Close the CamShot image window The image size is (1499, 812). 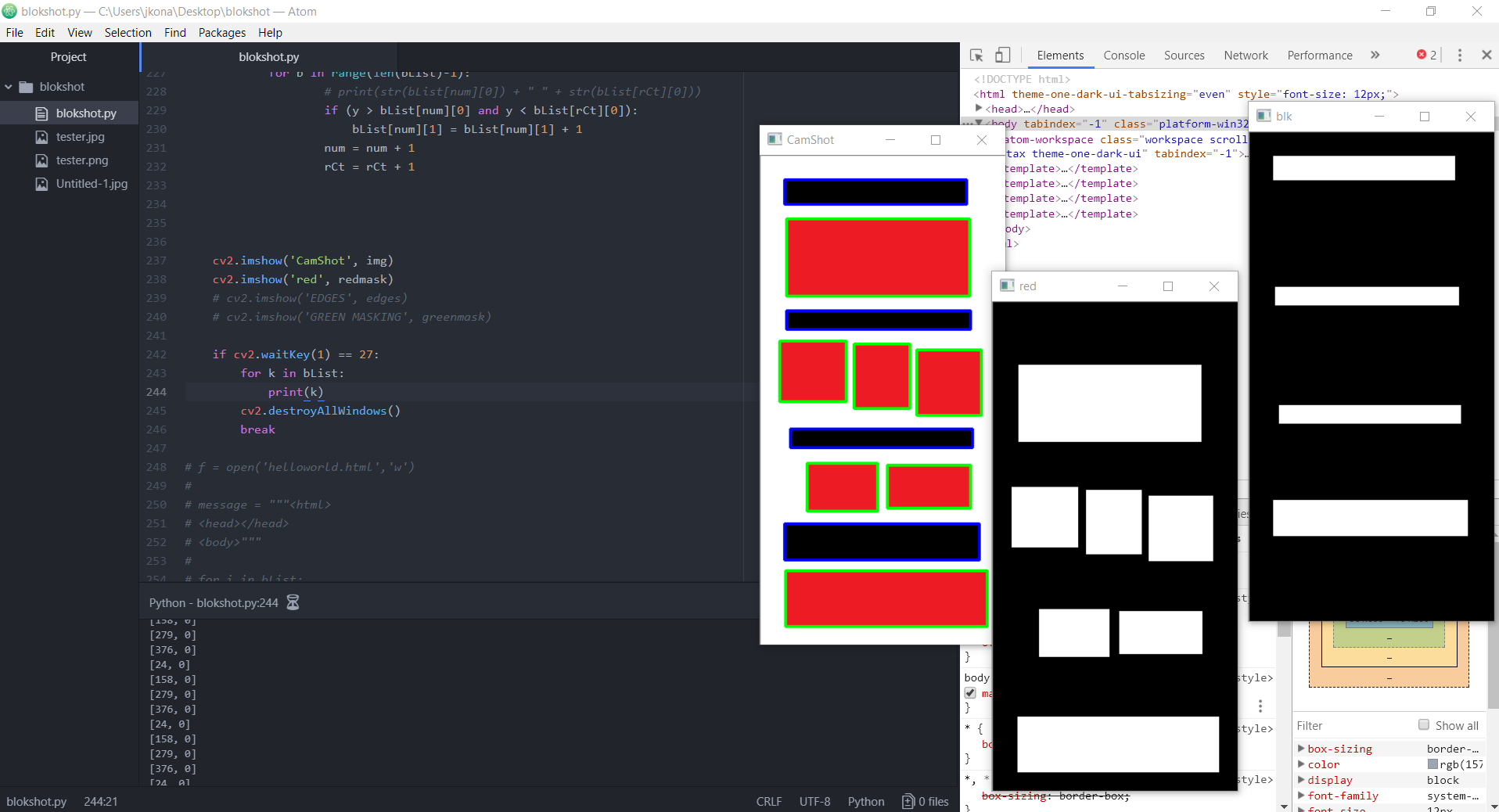point(982,139)
